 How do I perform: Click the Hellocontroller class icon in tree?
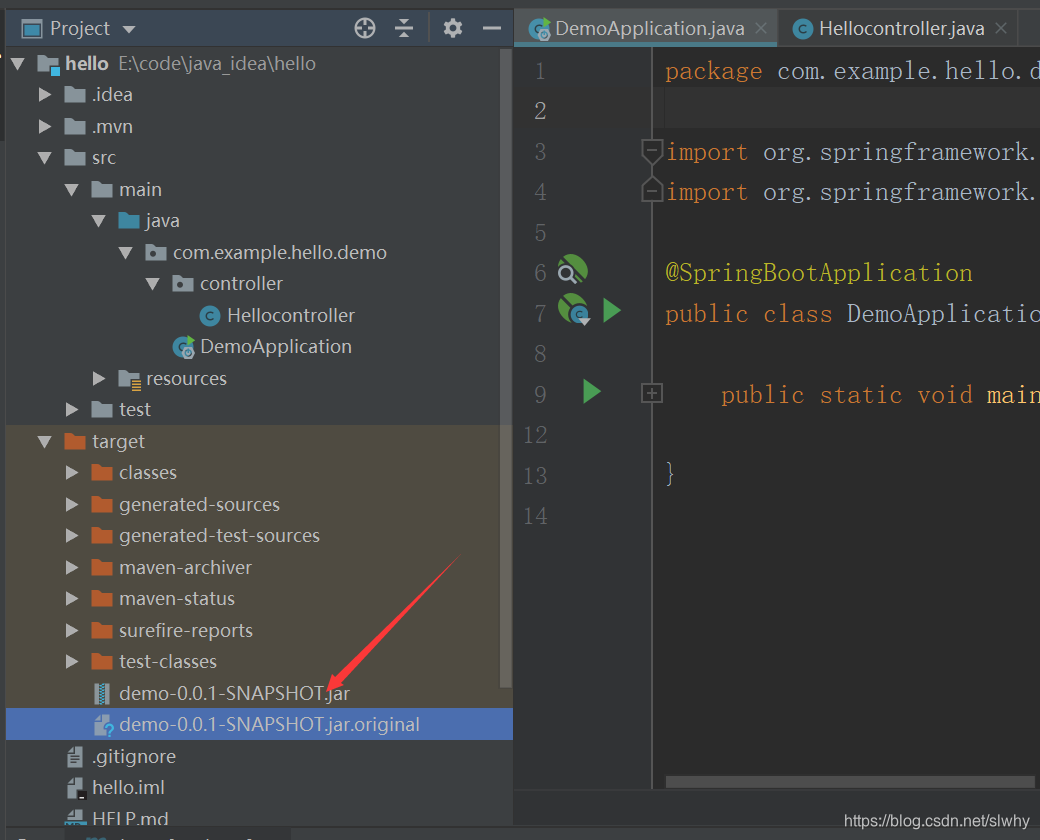pyautogui.click(x=210, y=316)
